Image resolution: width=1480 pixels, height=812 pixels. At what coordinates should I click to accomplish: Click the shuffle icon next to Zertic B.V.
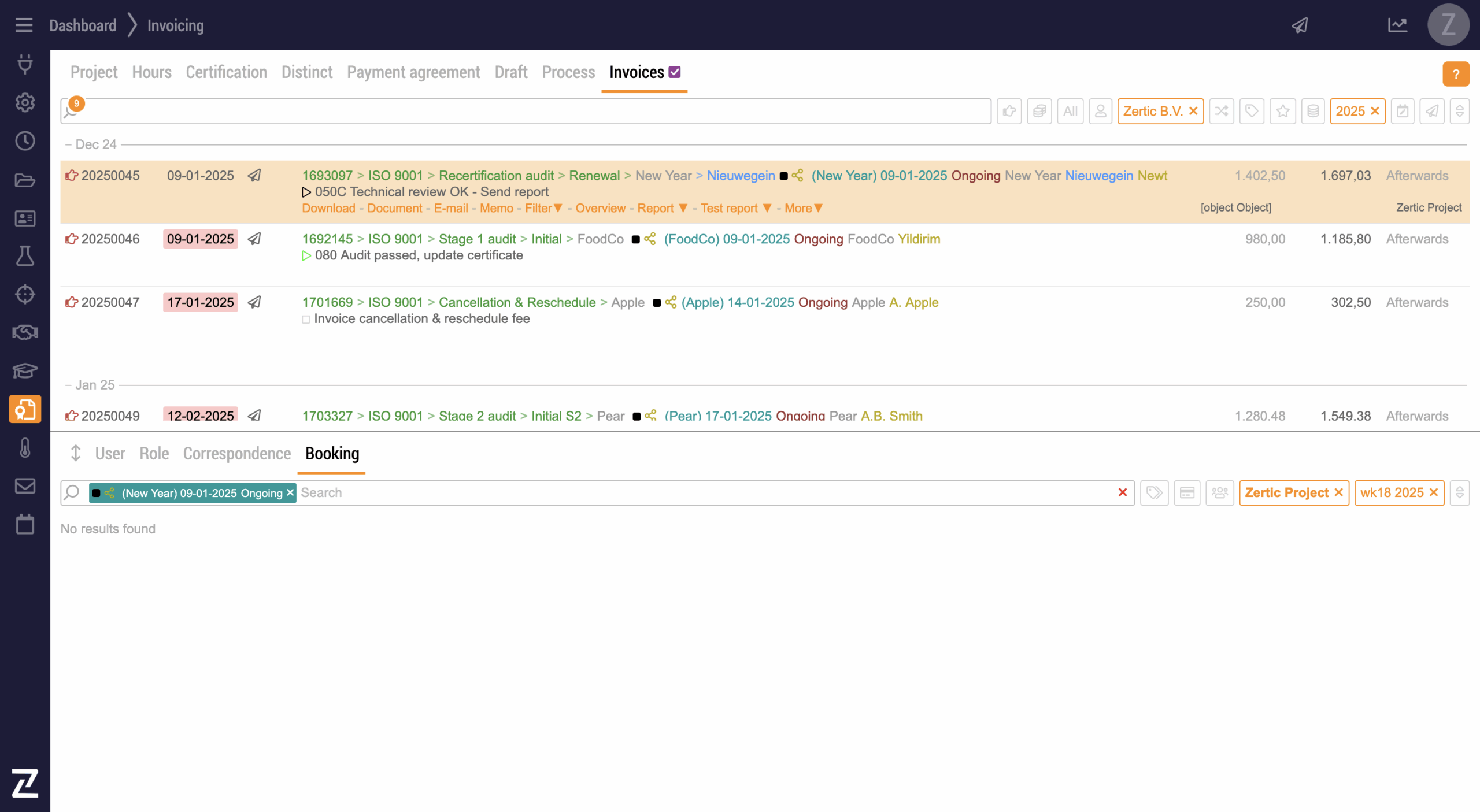1222,111
